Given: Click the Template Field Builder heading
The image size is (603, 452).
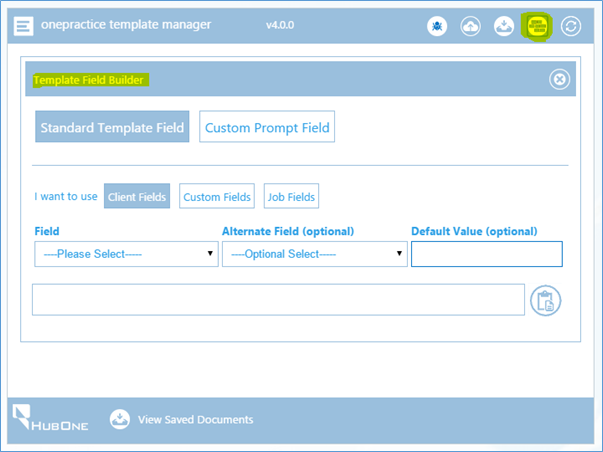Looking at the screenshot, I should pos(88,80).
